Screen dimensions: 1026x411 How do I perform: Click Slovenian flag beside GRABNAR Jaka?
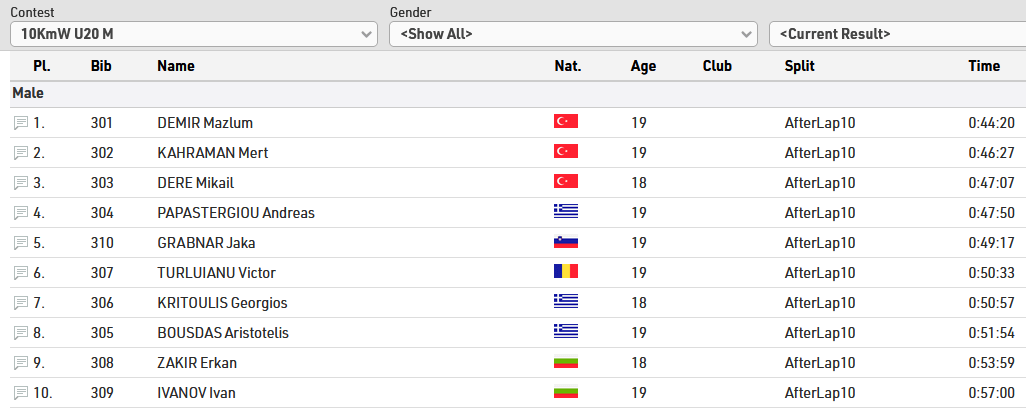tap(566, 241)
